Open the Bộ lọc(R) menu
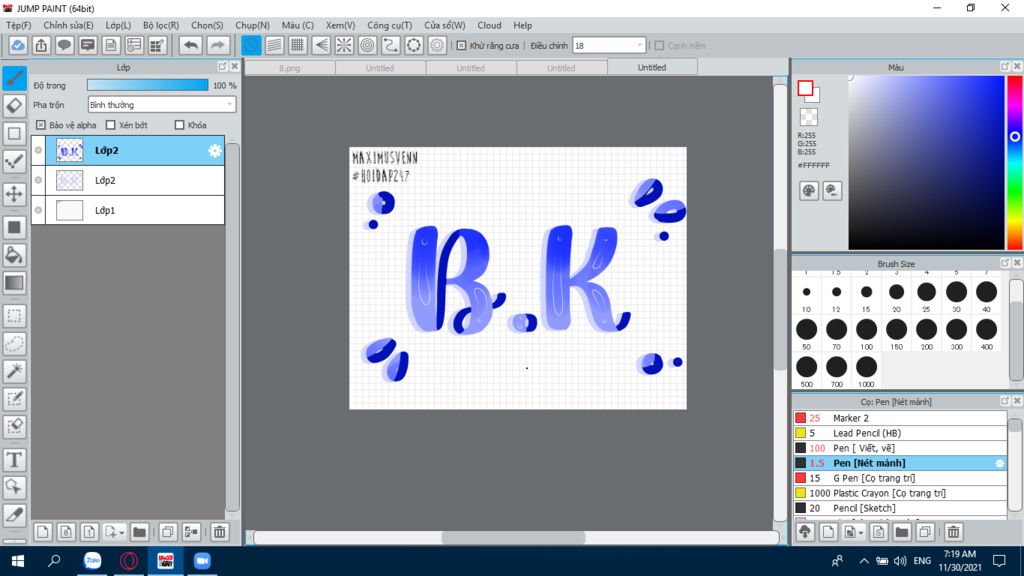The height and width of the screenshot is (576, 1024). pos(161,25)
